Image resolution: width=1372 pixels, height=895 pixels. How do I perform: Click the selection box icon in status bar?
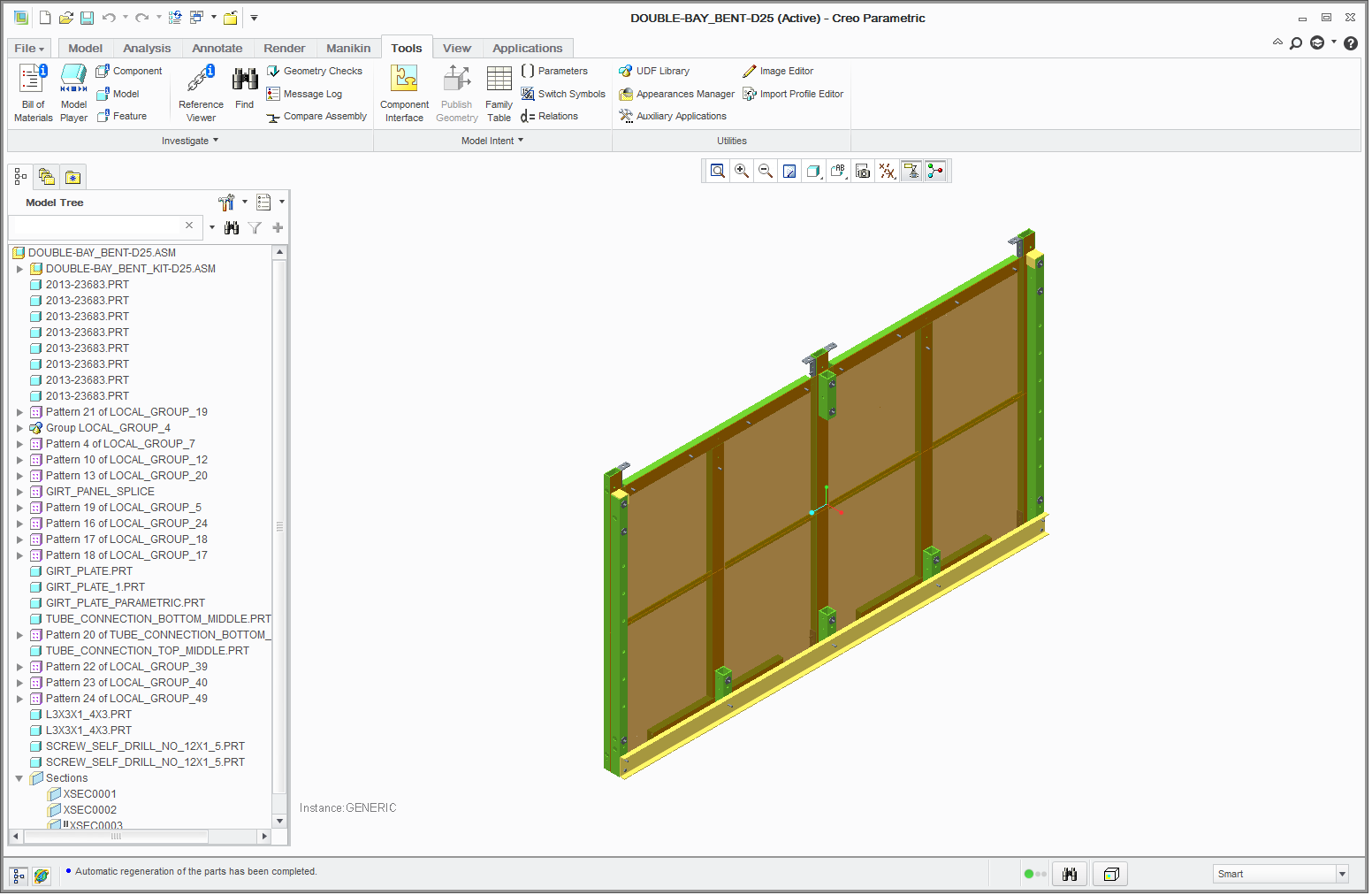tap(1111, 874)
